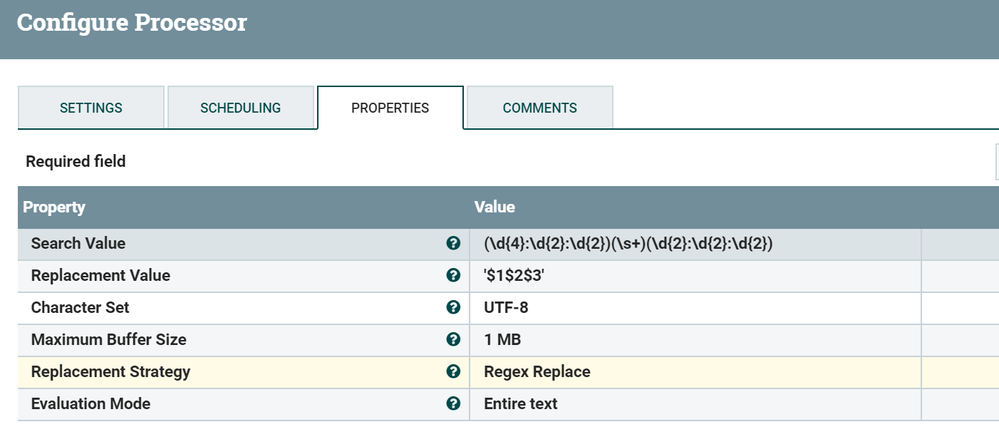Screen dimensions: 999x442
Task: Click help icon for Replacement Value
Action: coord(453,276)
